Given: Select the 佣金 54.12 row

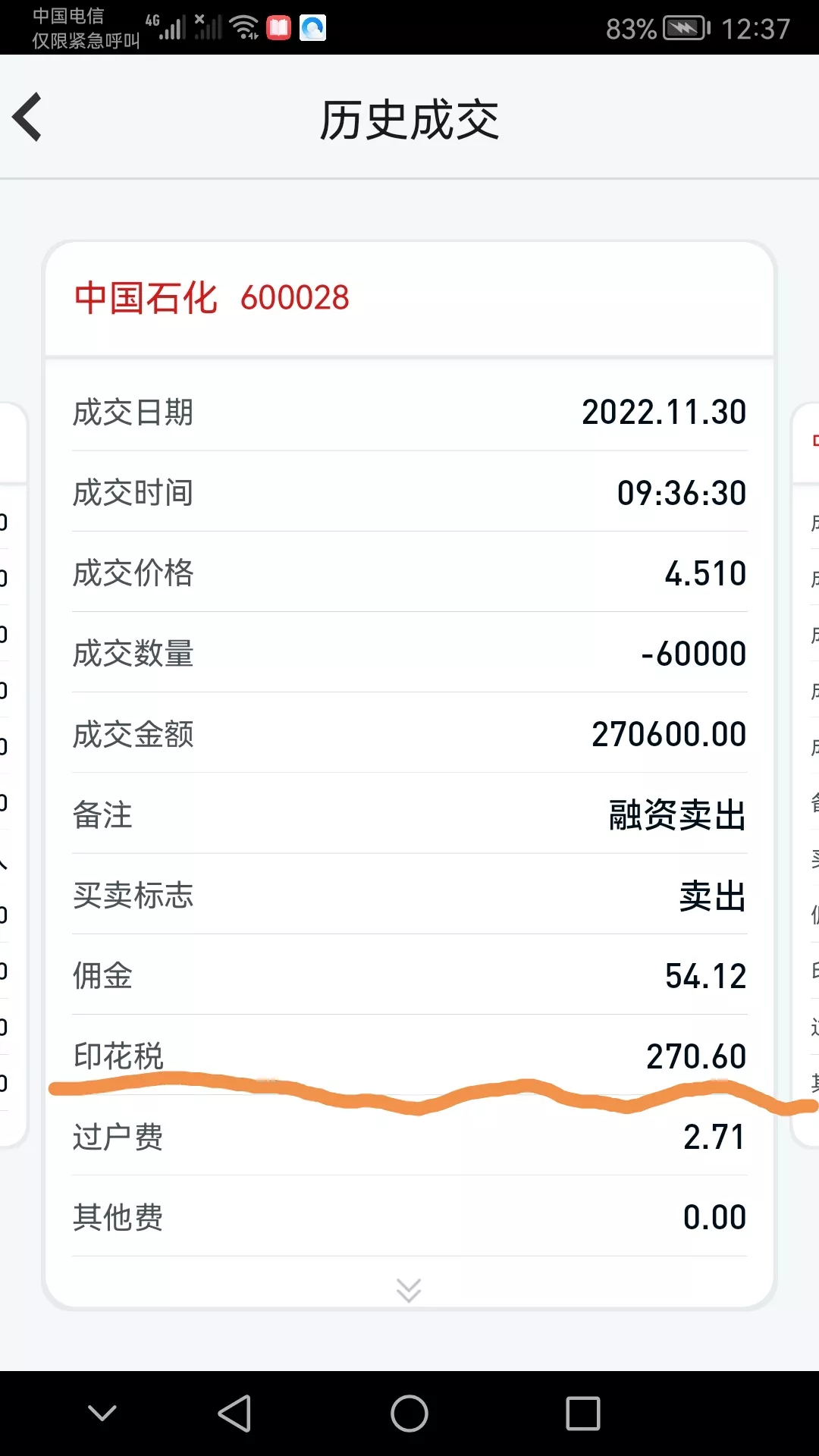Looking at the screenshot, I should click(409, 976).
